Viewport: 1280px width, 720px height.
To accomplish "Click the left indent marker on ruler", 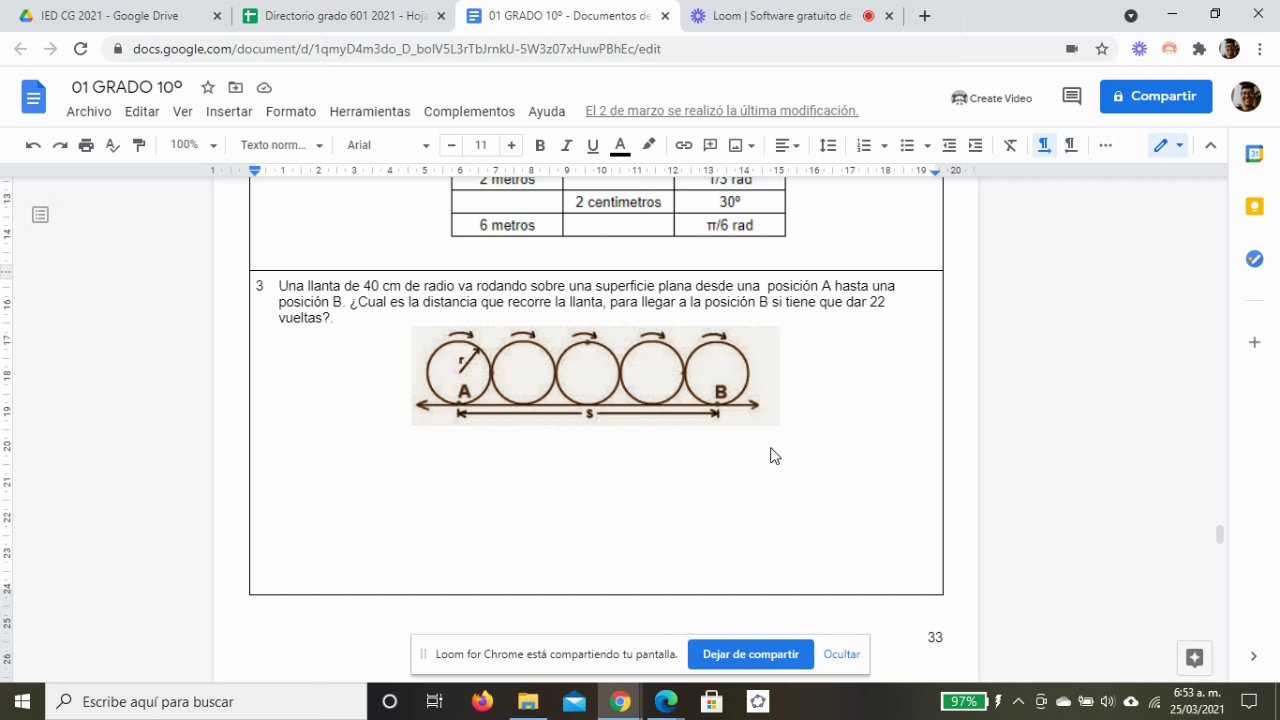I will 255,171.
